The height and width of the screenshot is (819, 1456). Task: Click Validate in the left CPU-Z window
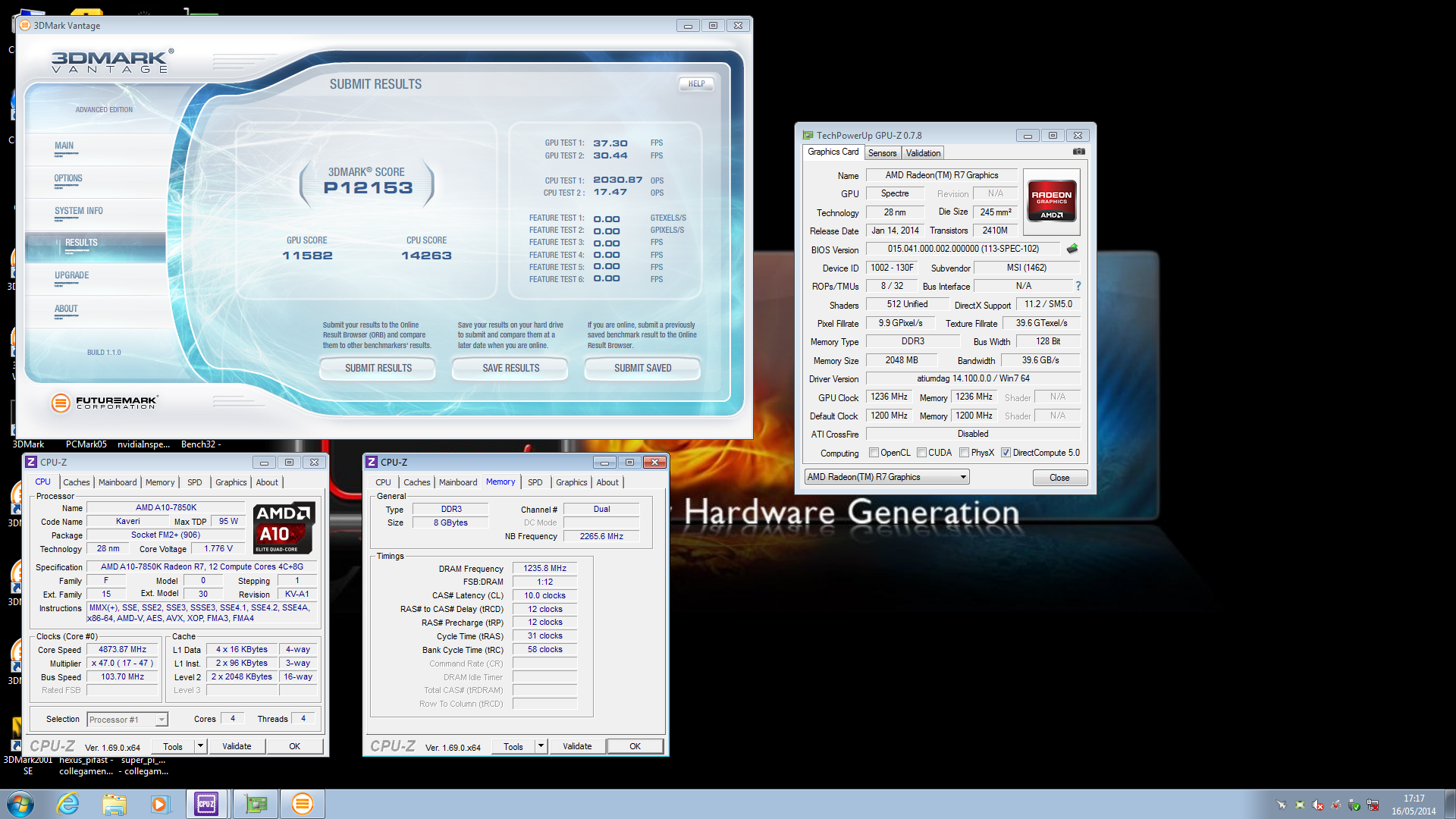point(237,746)
